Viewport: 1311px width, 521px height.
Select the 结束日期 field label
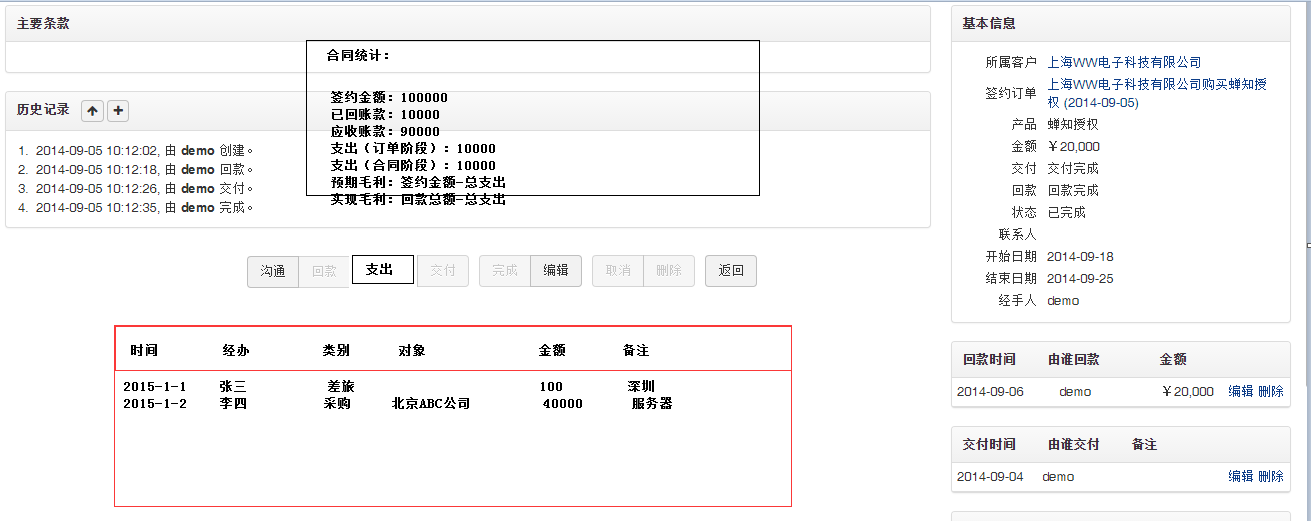(1011, 278)
